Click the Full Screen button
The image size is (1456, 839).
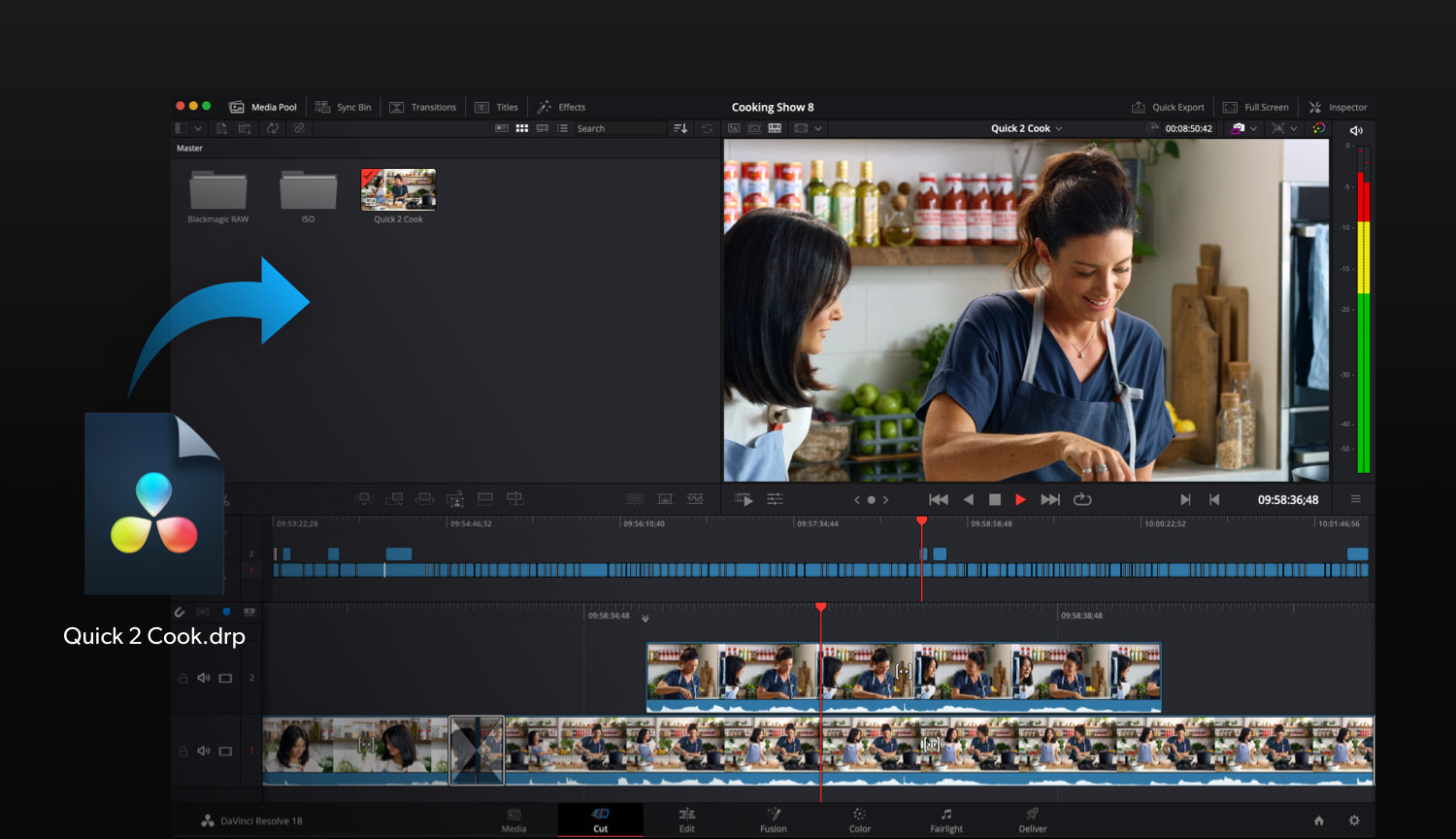1256,107
